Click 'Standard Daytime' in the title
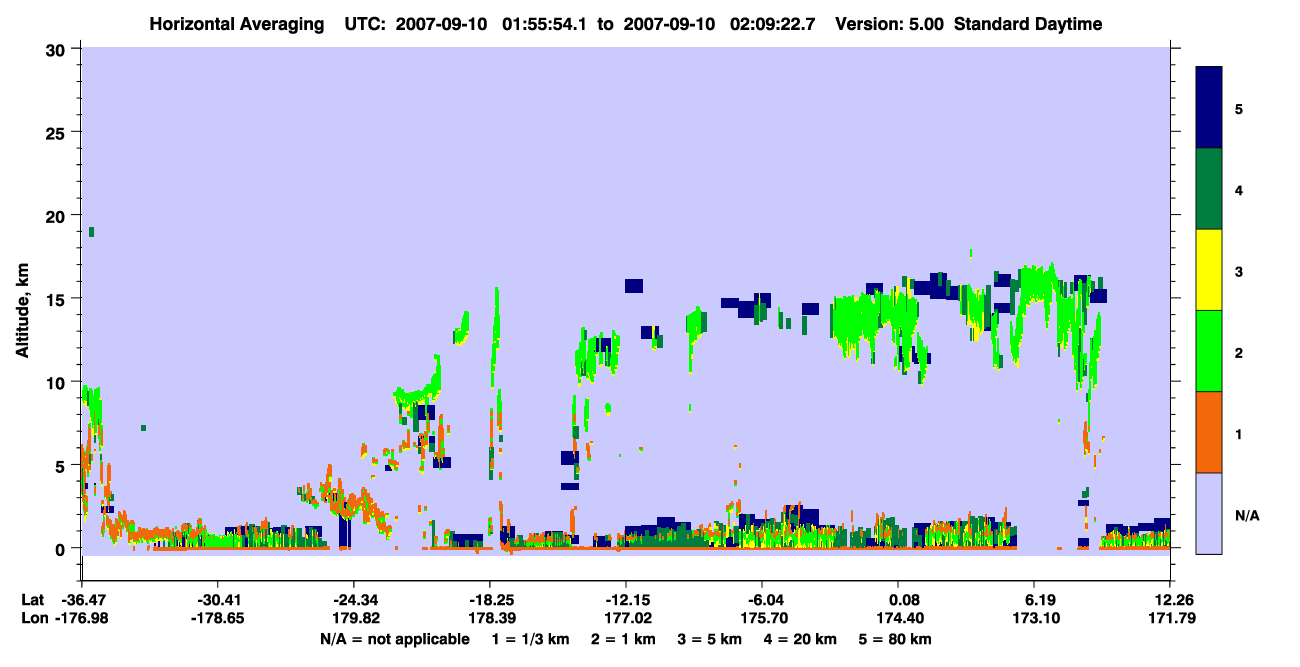This screenshot has height=667, width=1300. pos(1028,24)
